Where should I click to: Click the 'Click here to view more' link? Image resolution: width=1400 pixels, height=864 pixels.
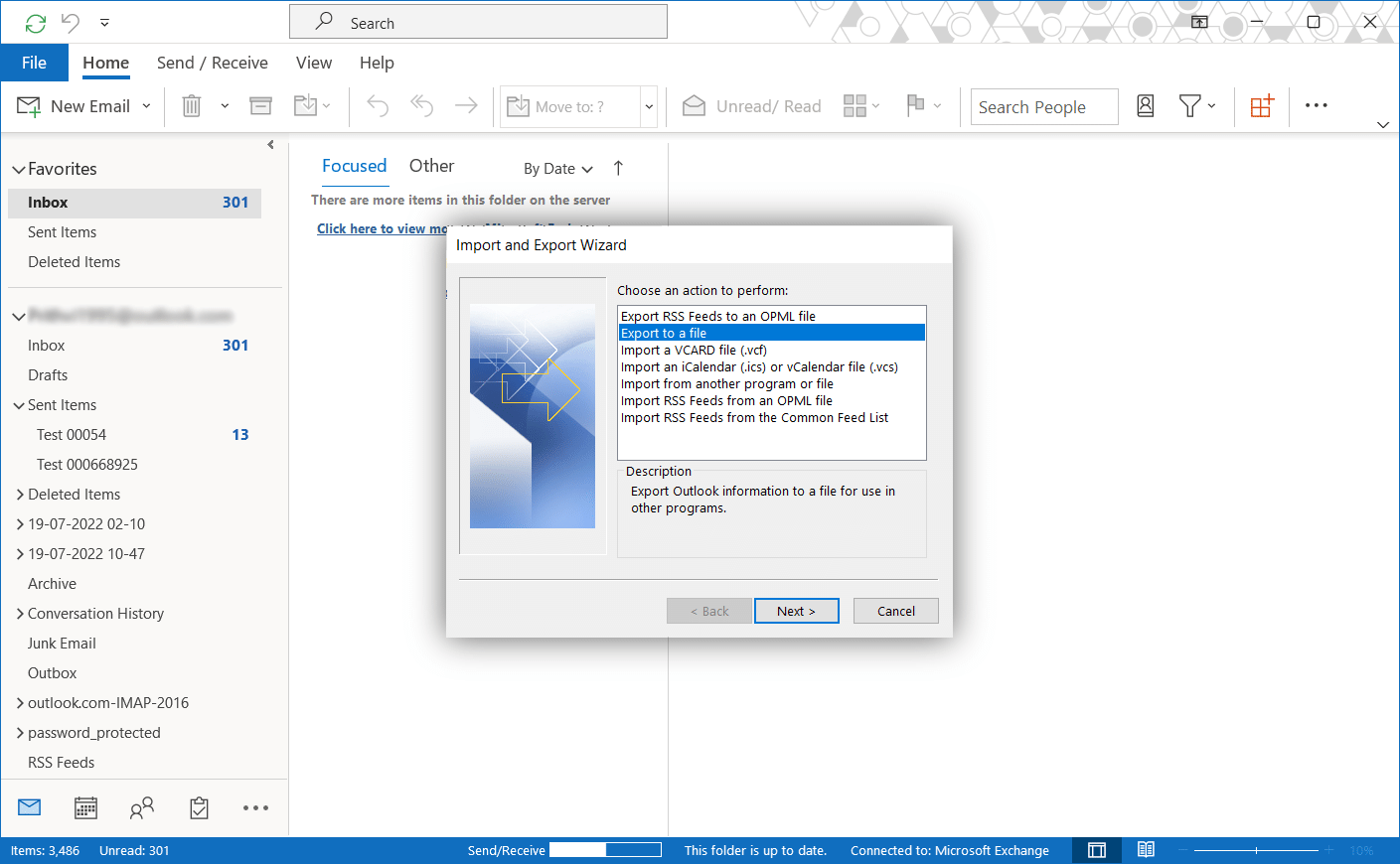(x=383, y=228)
